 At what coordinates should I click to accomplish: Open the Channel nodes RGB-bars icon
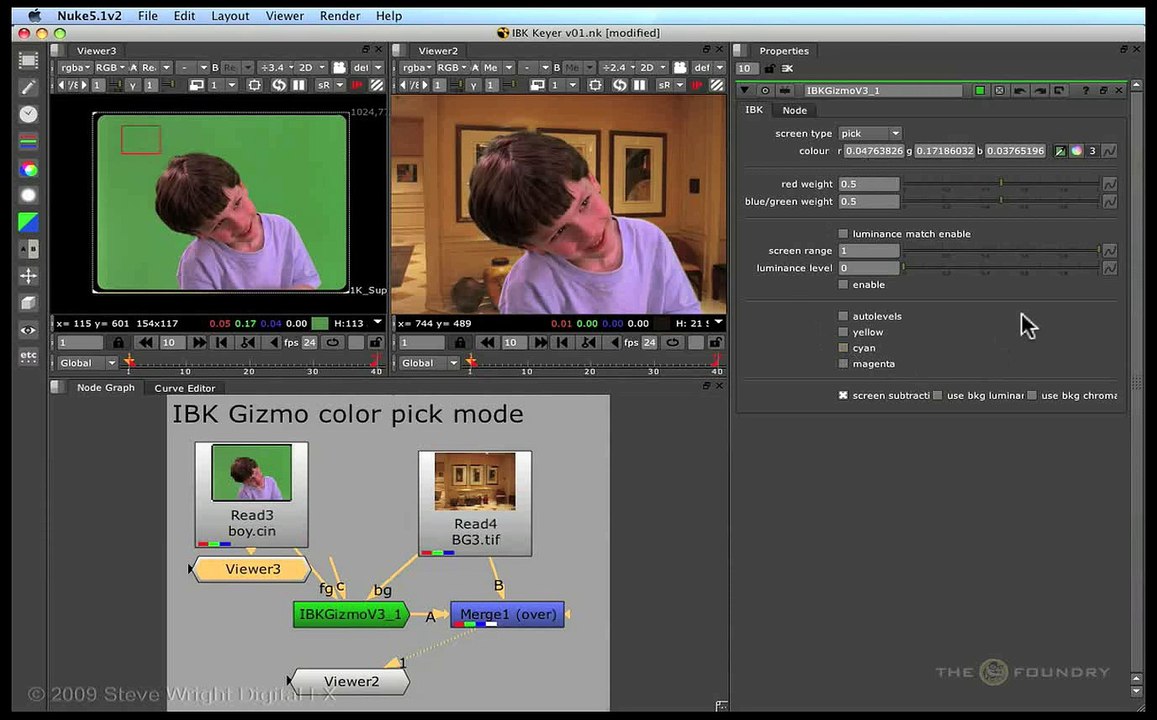[x=28, y=141]
